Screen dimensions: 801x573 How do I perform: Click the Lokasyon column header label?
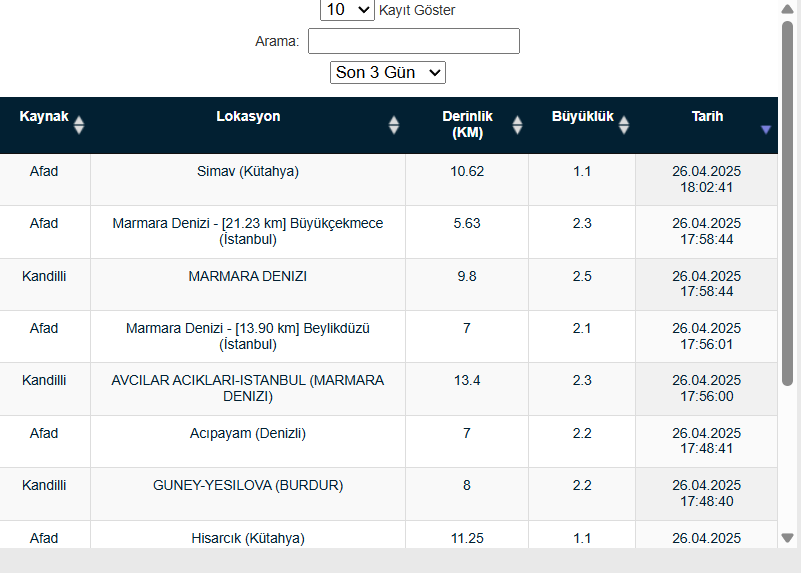[x=248, y=116]
